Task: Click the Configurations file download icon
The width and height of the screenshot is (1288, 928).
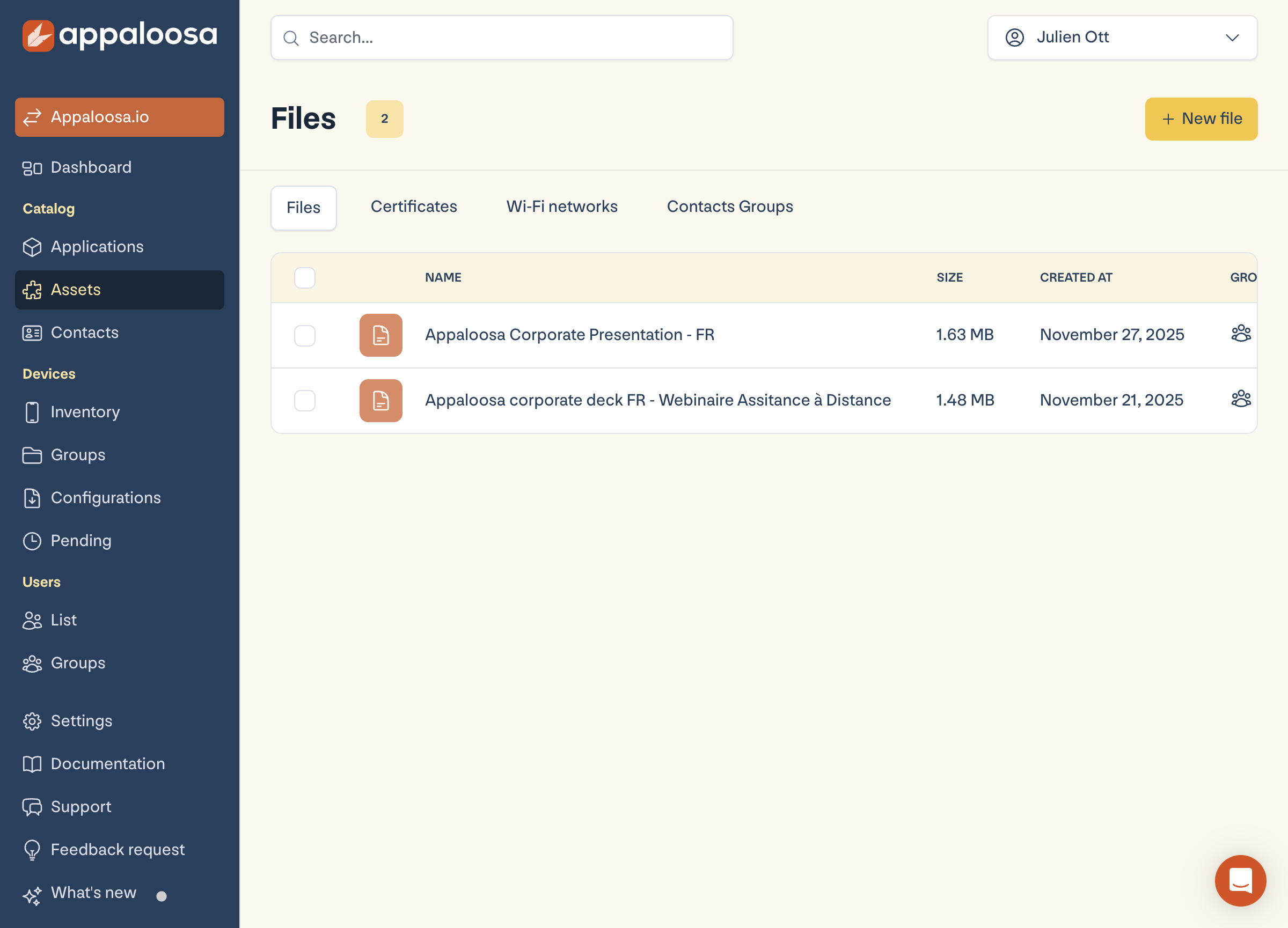Action: point(32,498)
